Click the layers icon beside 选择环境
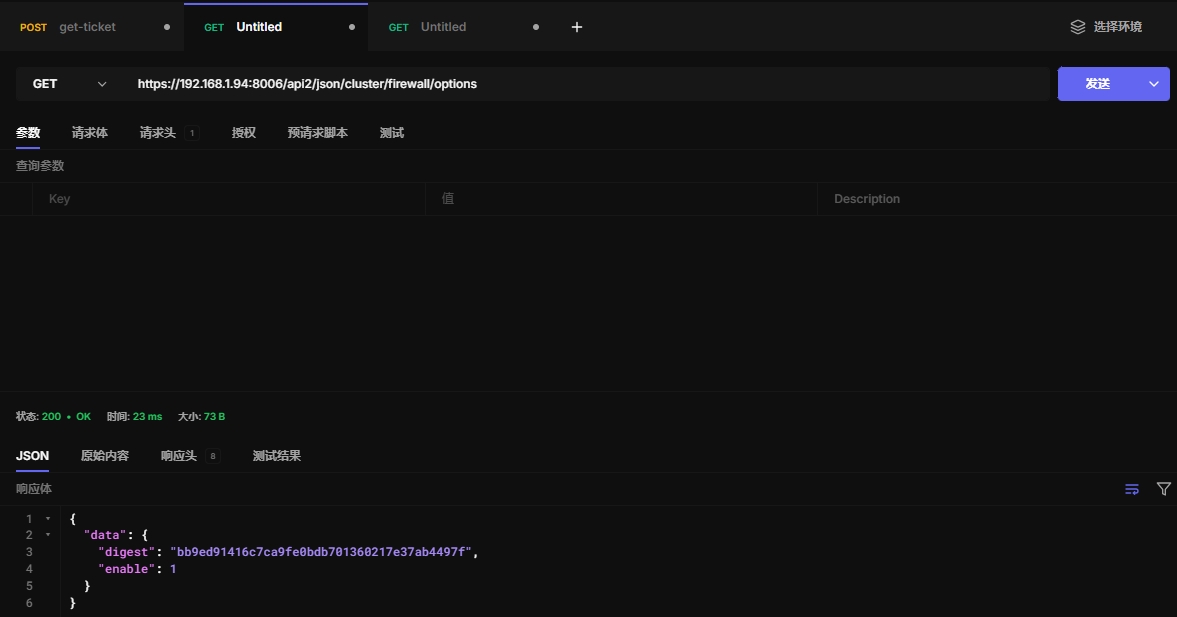 (x=1077, y=27)
